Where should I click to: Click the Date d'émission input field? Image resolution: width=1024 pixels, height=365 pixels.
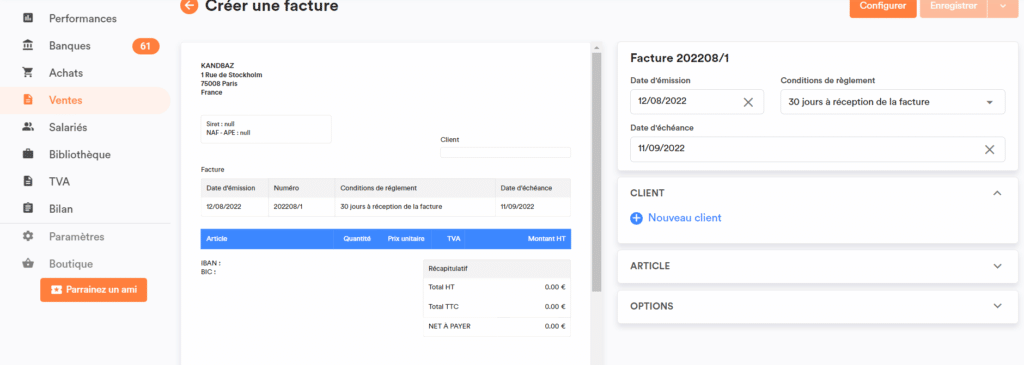[697, 102]
